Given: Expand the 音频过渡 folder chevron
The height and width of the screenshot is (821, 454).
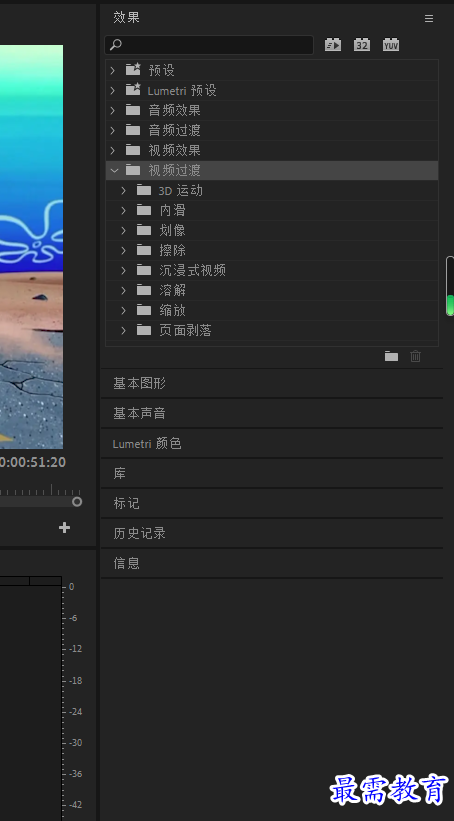Looking at the screenshot, I should 113,130.
